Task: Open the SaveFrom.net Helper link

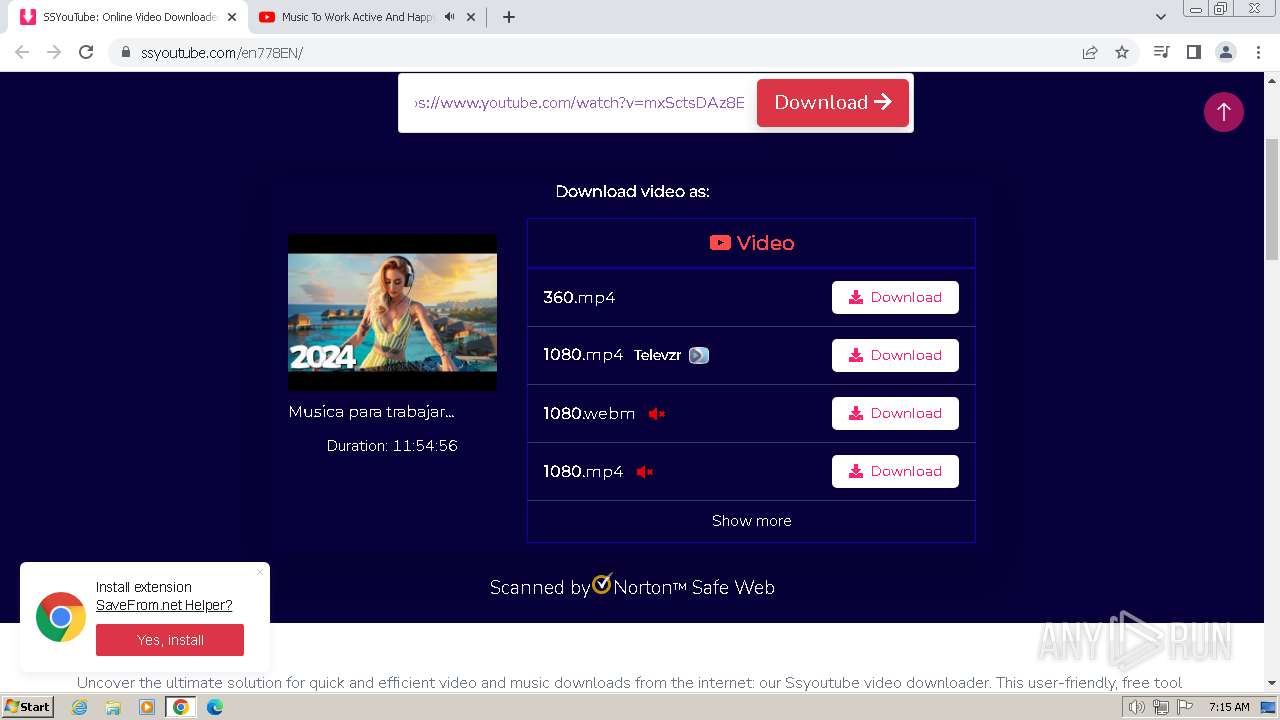Action: pyautogui.click(x=164, y=605)
